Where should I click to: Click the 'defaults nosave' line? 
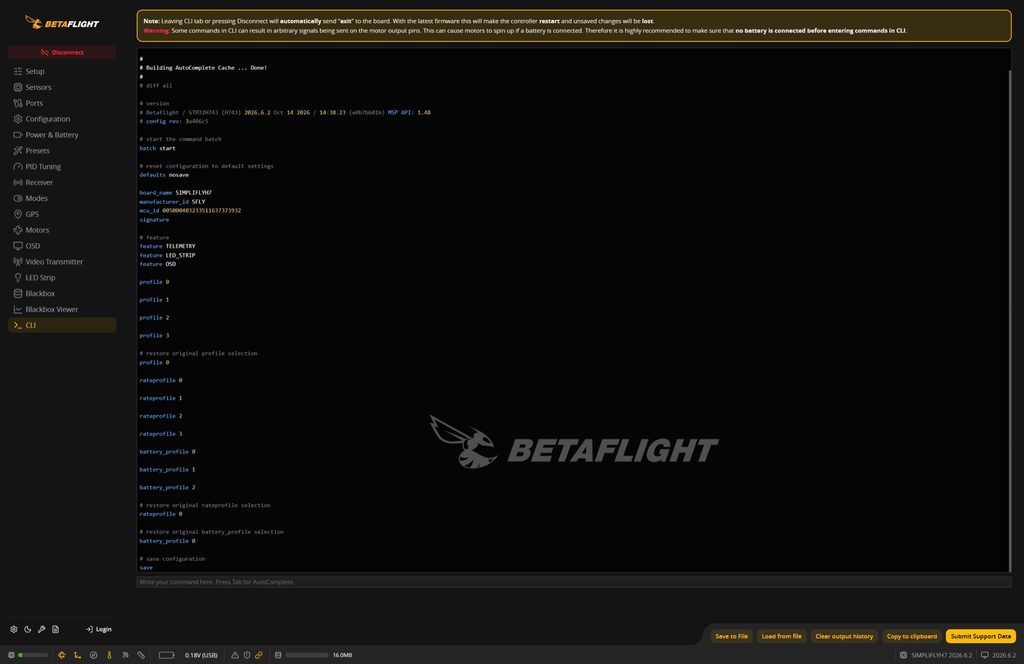[164, 175]
